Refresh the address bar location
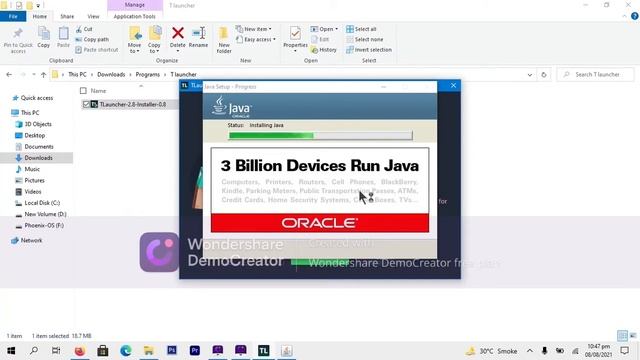The image size is (640, 360). point(544,75)
